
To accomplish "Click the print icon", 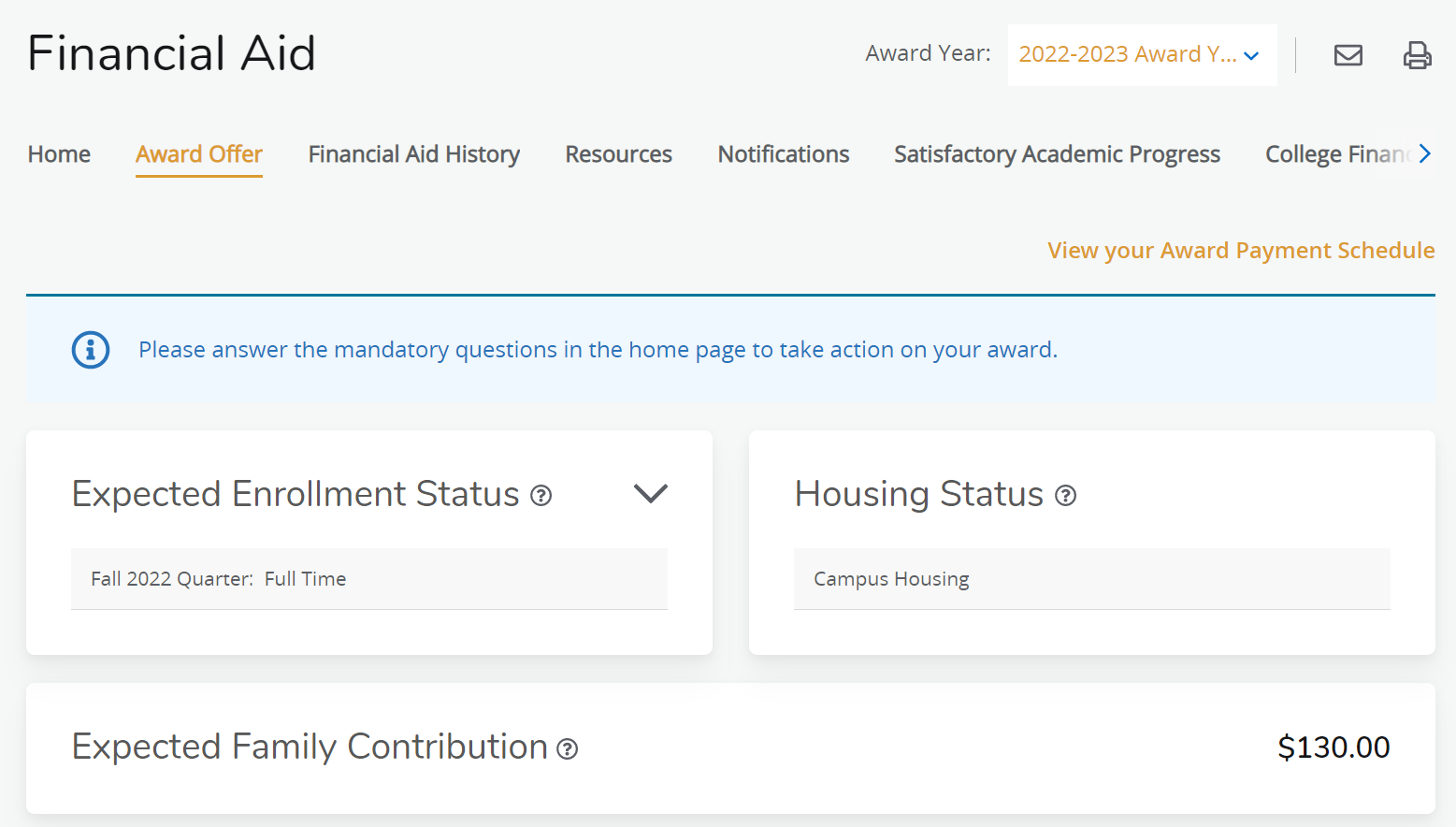I will [1417, 55].
